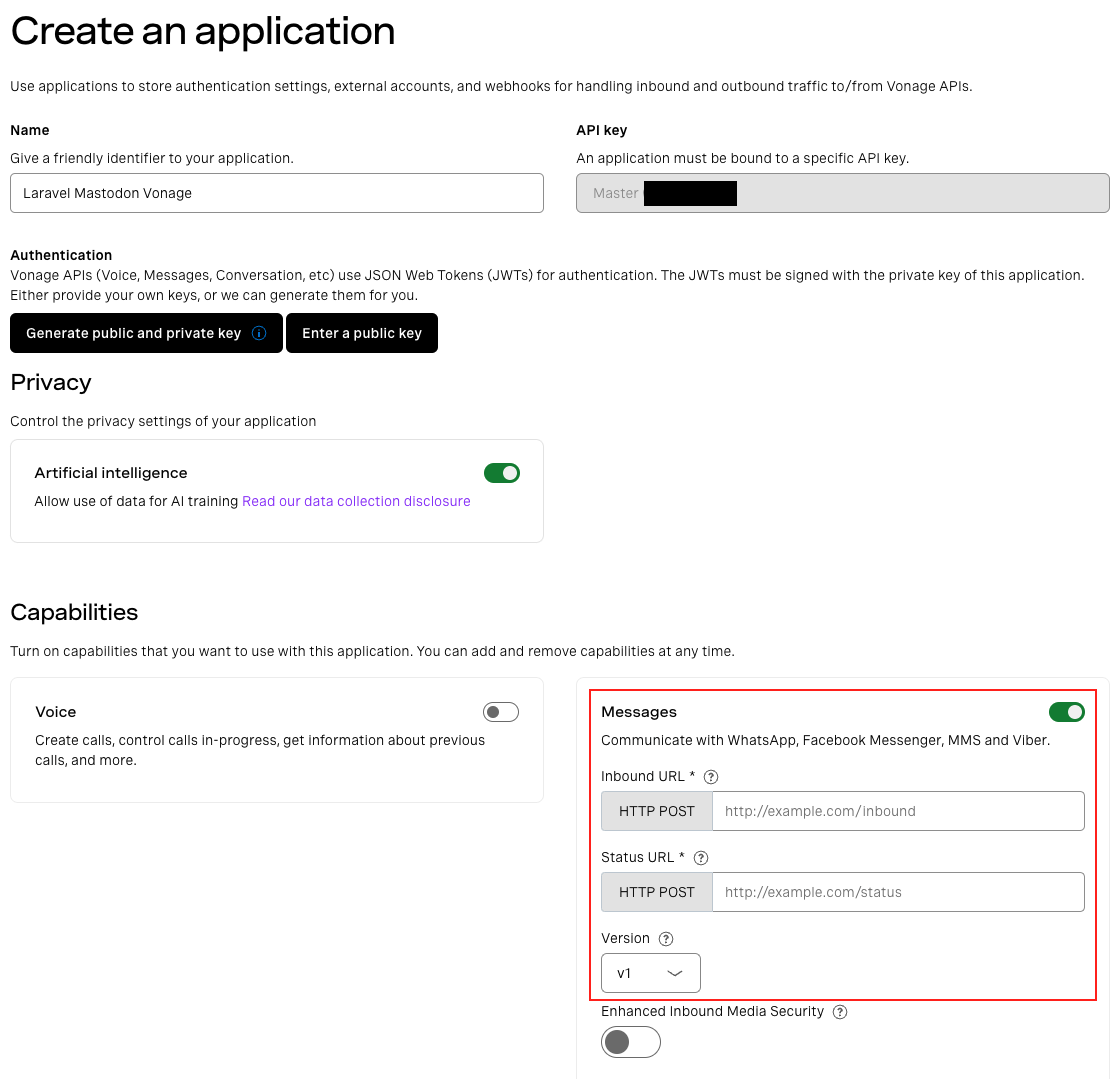
Task: Enable Enhanced Inbound Media Security switch
Action: tap(631, 1042)
